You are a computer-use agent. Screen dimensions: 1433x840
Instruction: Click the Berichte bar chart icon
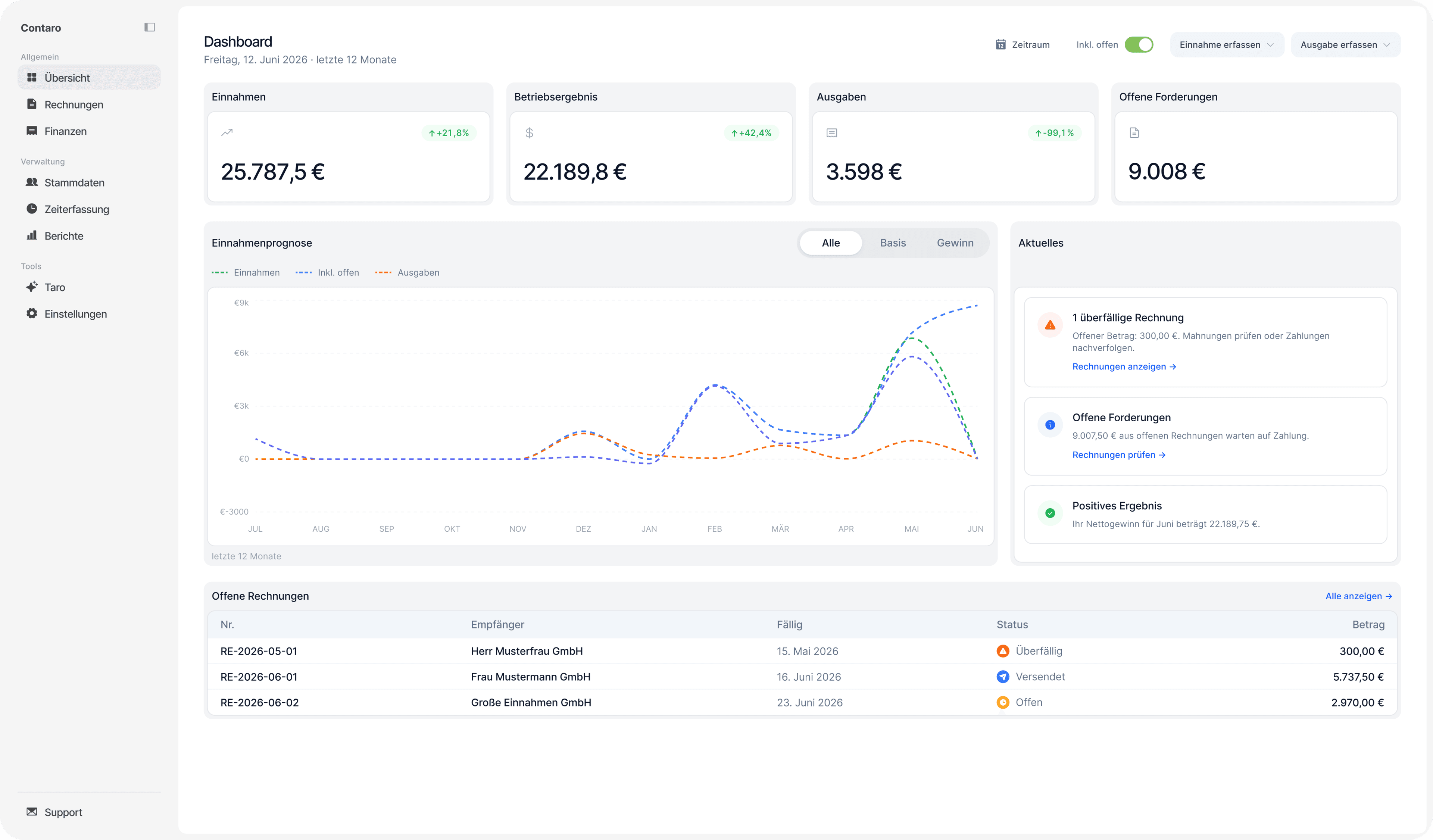click(32, 235)
